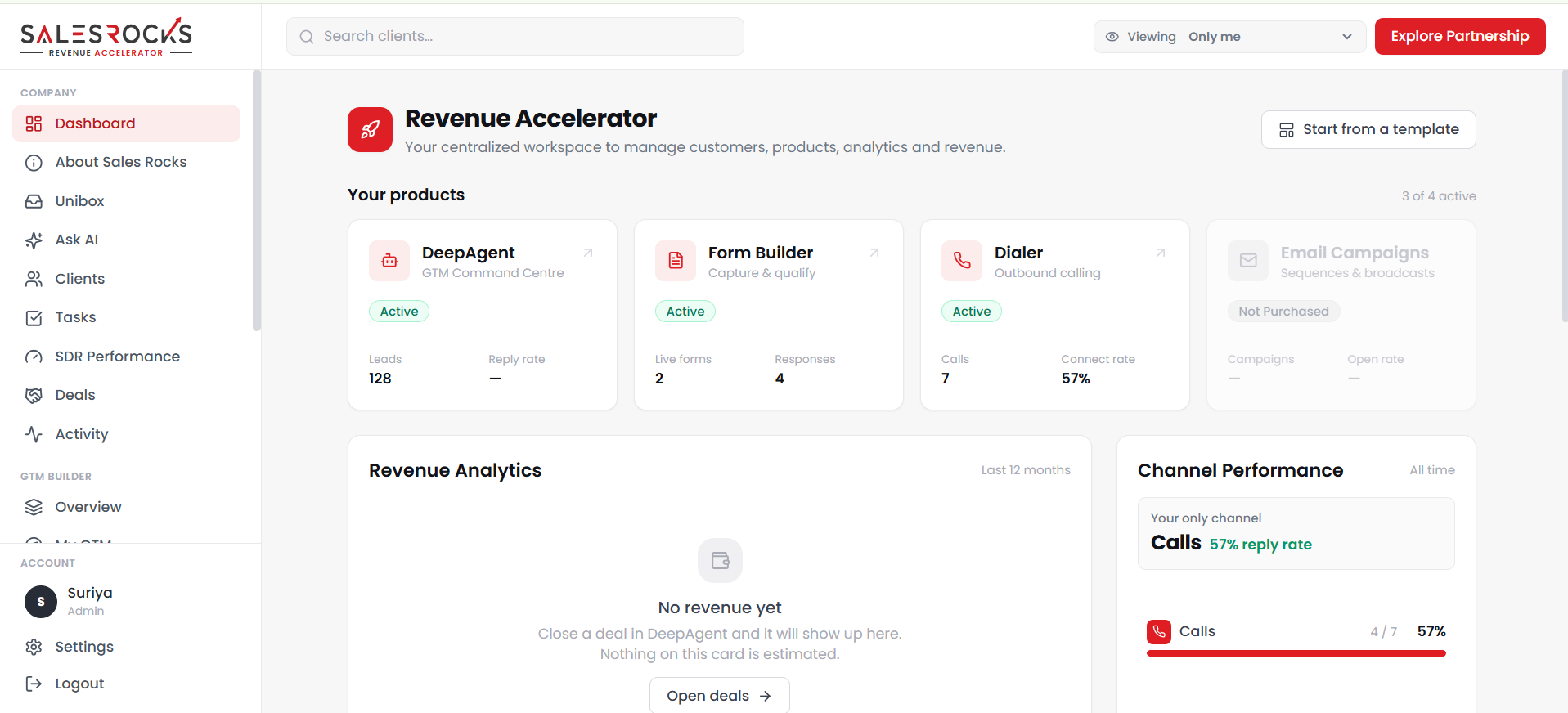Open Dialer via its arrow icon
The height and width of the screenshot is (713, 1568).
point(1161,253)
